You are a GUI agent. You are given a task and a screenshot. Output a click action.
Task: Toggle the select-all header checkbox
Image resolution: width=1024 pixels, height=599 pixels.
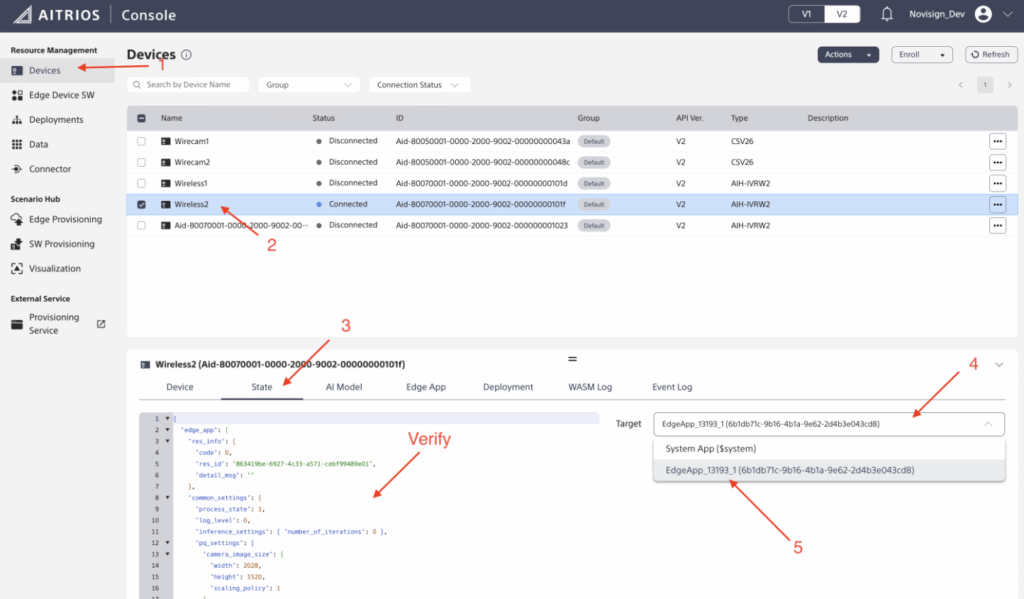point(141,118)
